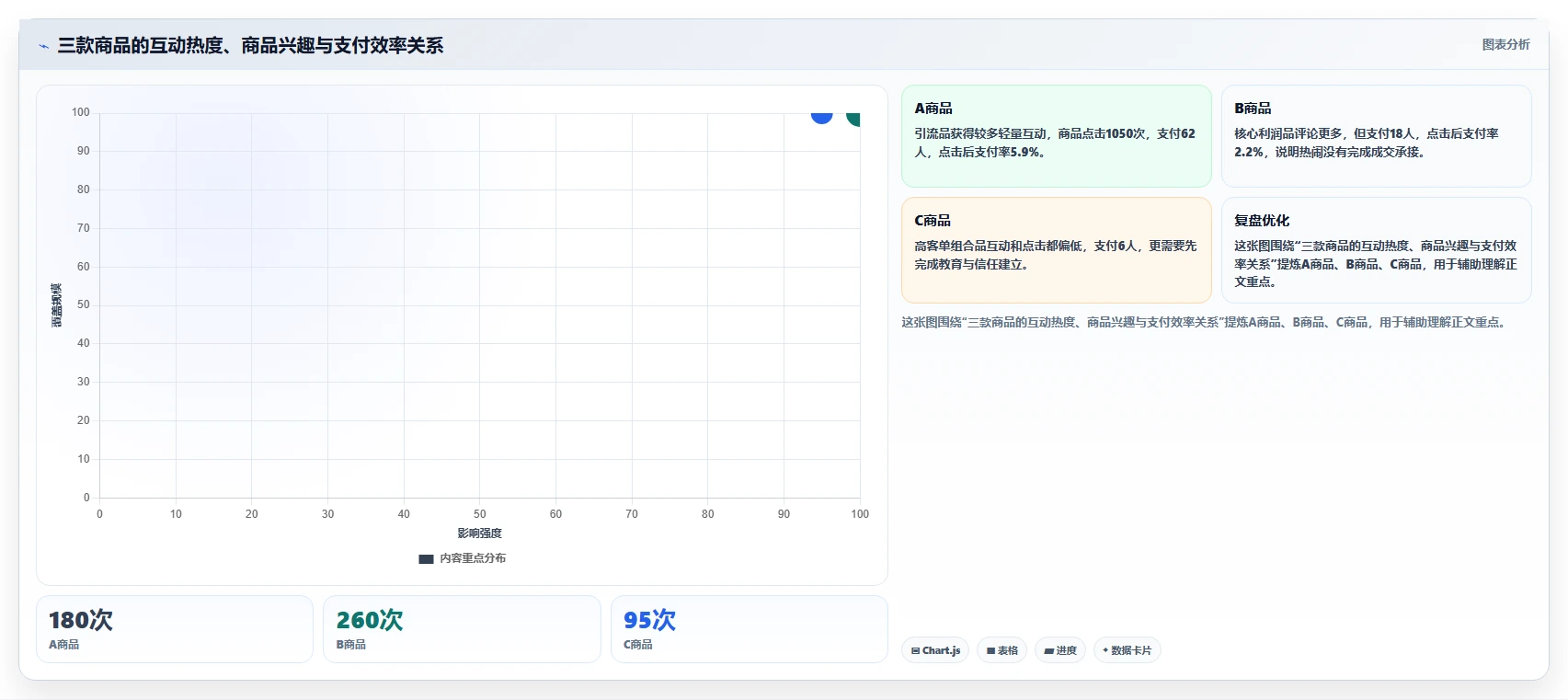Viewport: 1568px width, 700px height.
Task: Click the icon inside the 表格 tag
Action: pos(990,650)
